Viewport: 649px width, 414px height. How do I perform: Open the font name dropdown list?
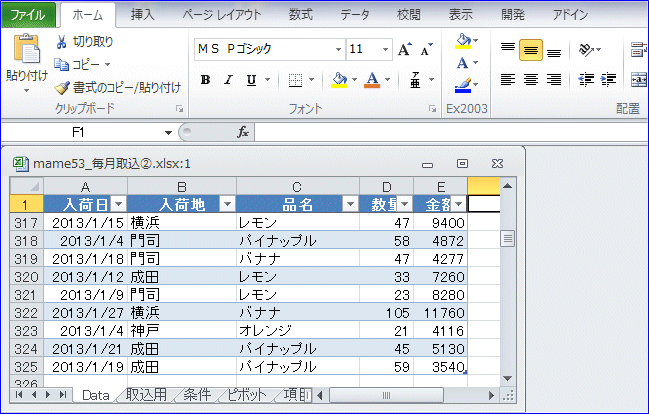(x=335, y=50)
